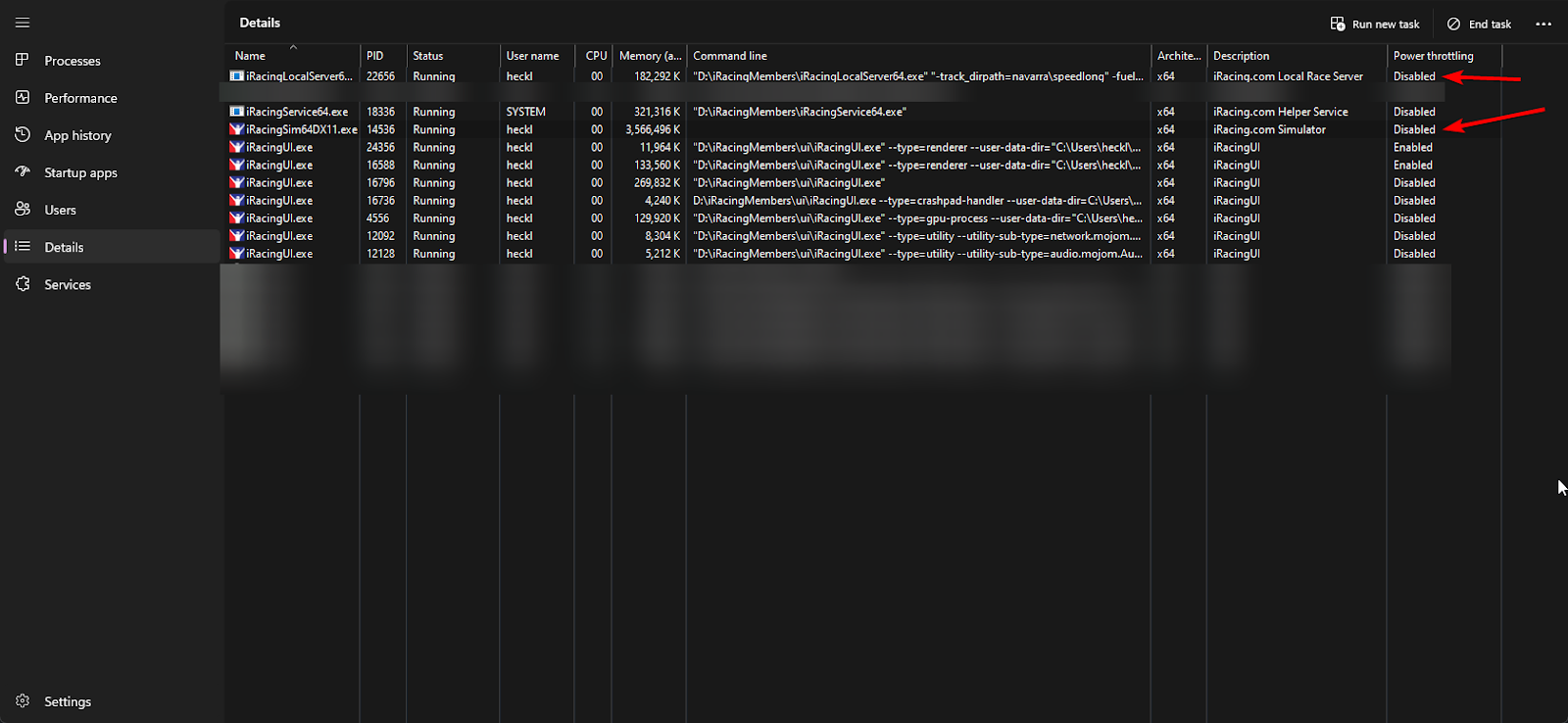Click the Run new task button
This screenshot has height=723, width=1568.
(x=1374, y=24)
